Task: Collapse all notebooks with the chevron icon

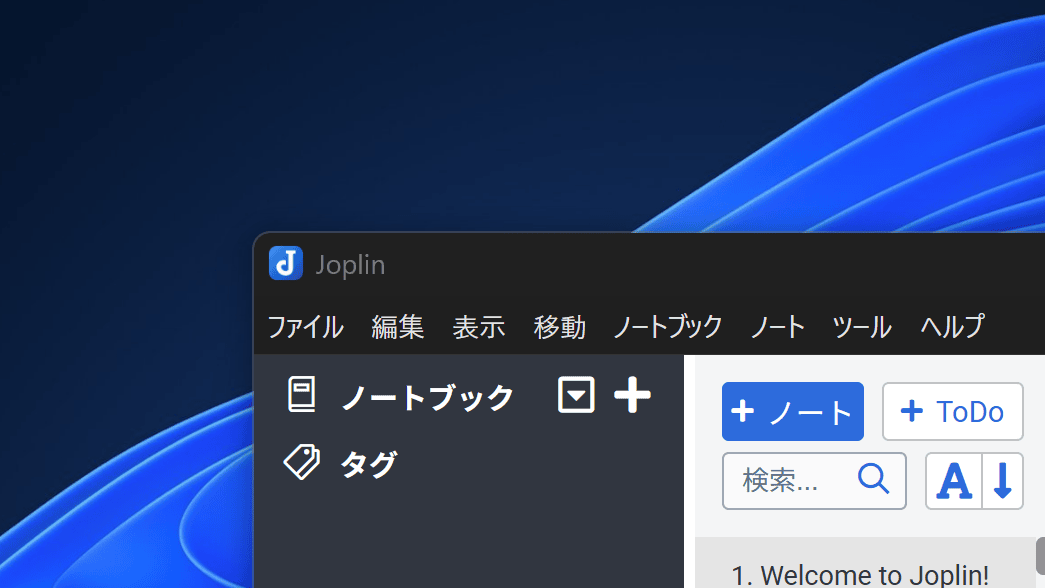Action: point(576,395)
